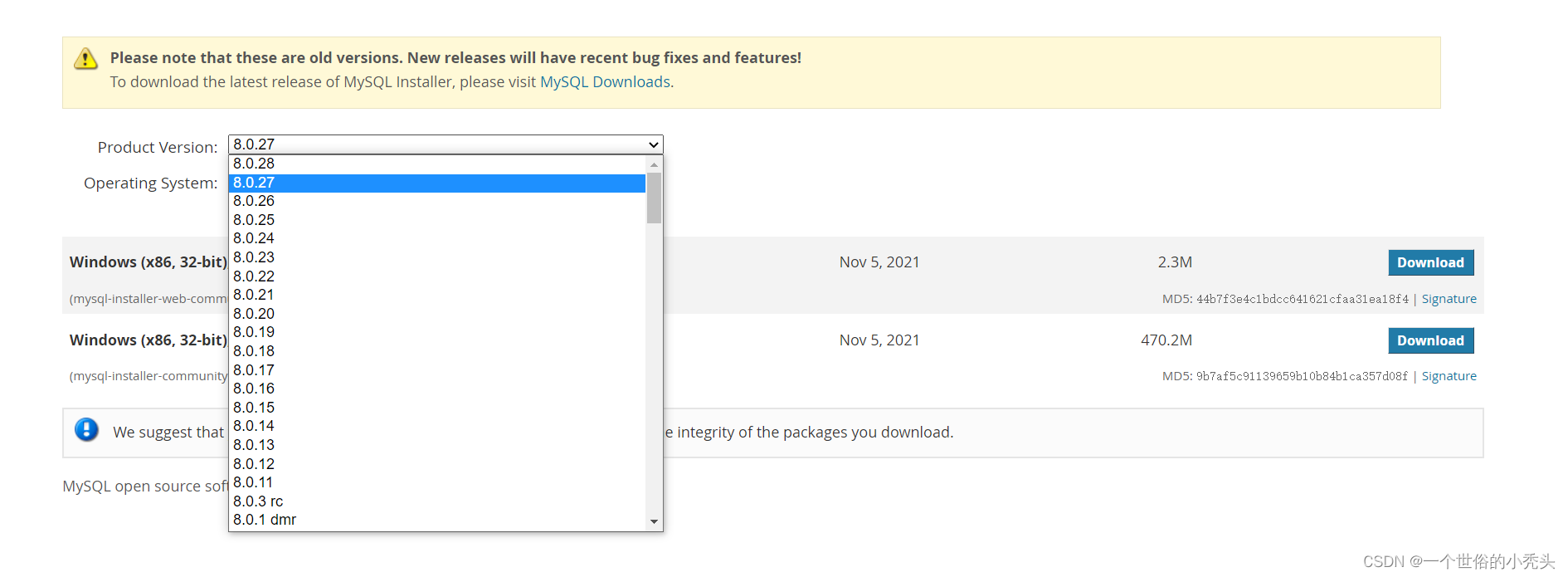
Task: Choose version 8.0.19 from dropdown
Action: (437, 332)
